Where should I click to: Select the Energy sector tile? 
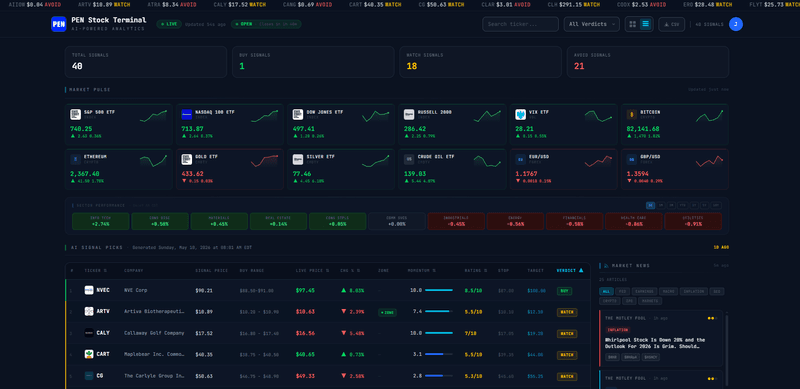pos(515,221)
